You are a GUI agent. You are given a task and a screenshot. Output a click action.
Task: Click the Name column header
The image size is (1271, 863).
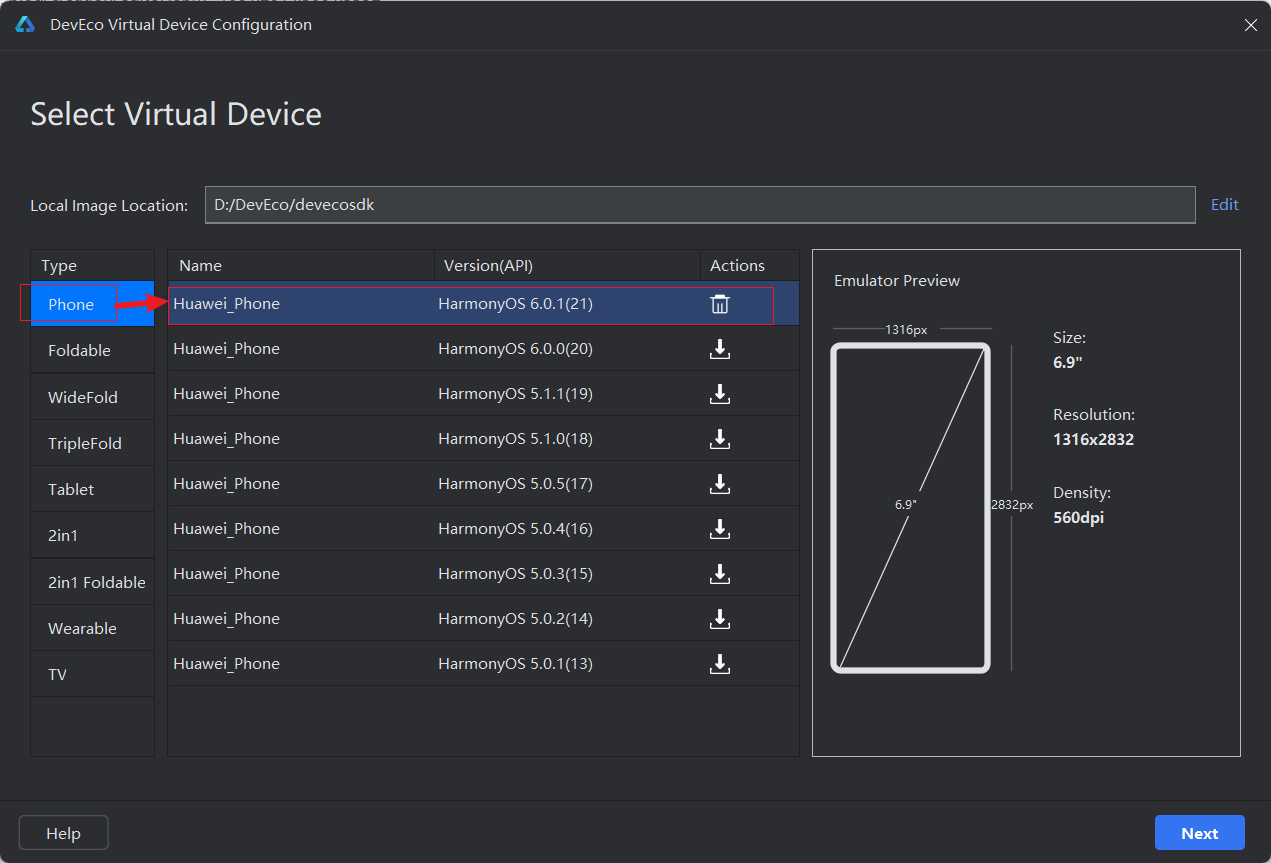[301, 265]
